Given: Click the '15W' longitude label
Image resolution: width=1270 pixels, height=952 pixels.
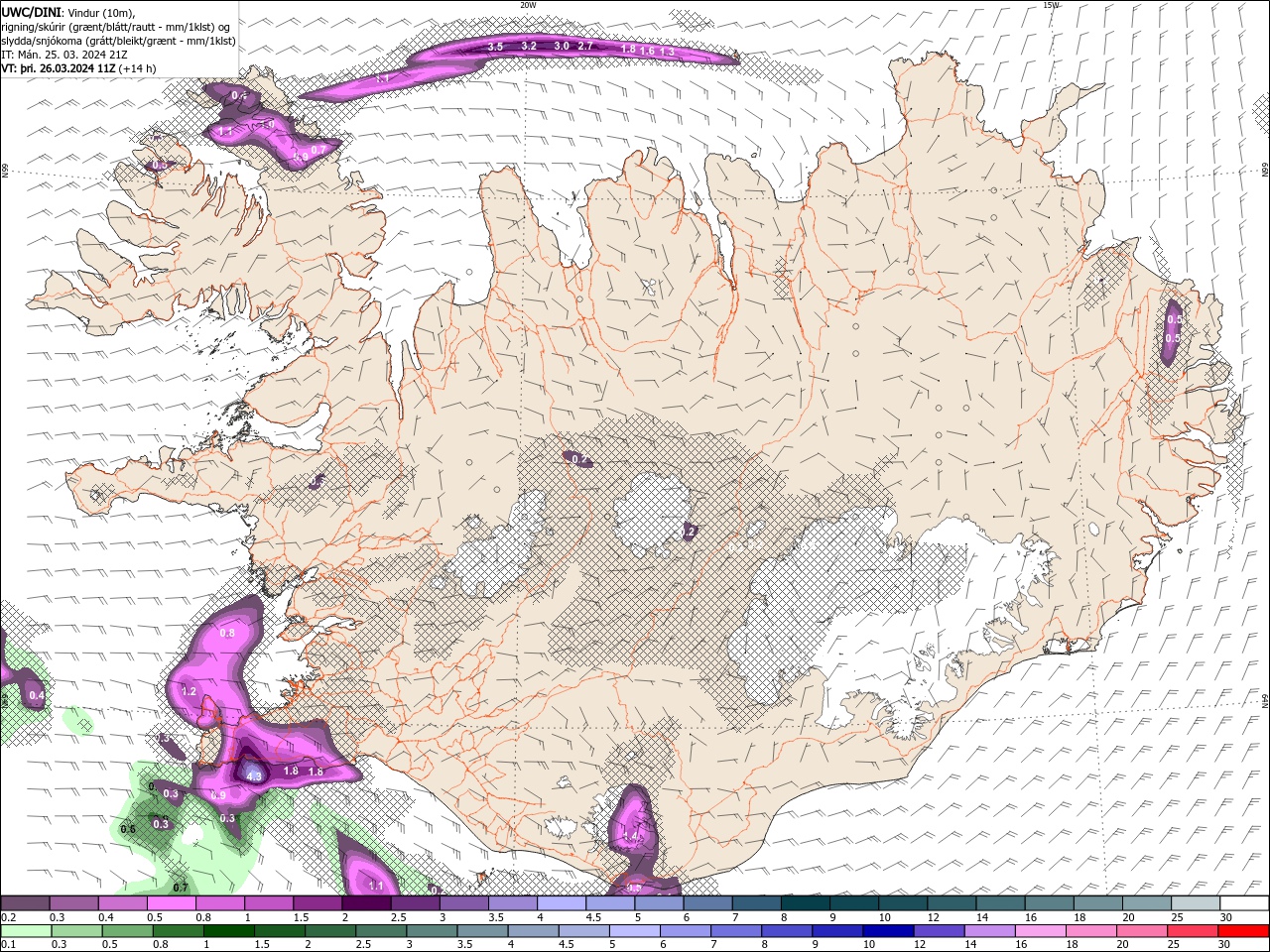Looking at the screenshot, I should click(x=1051, y=5).
